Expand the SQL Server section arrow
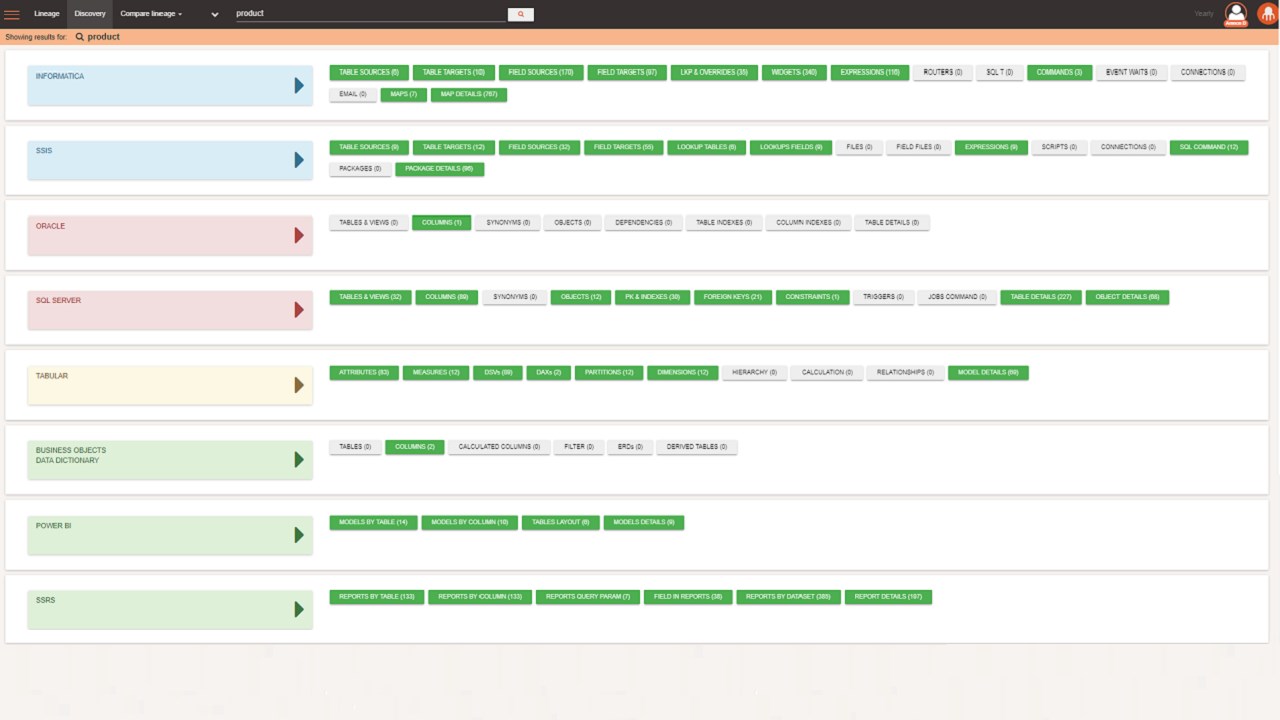This screenshot has height=720, width=1280. tap(299, 310)
